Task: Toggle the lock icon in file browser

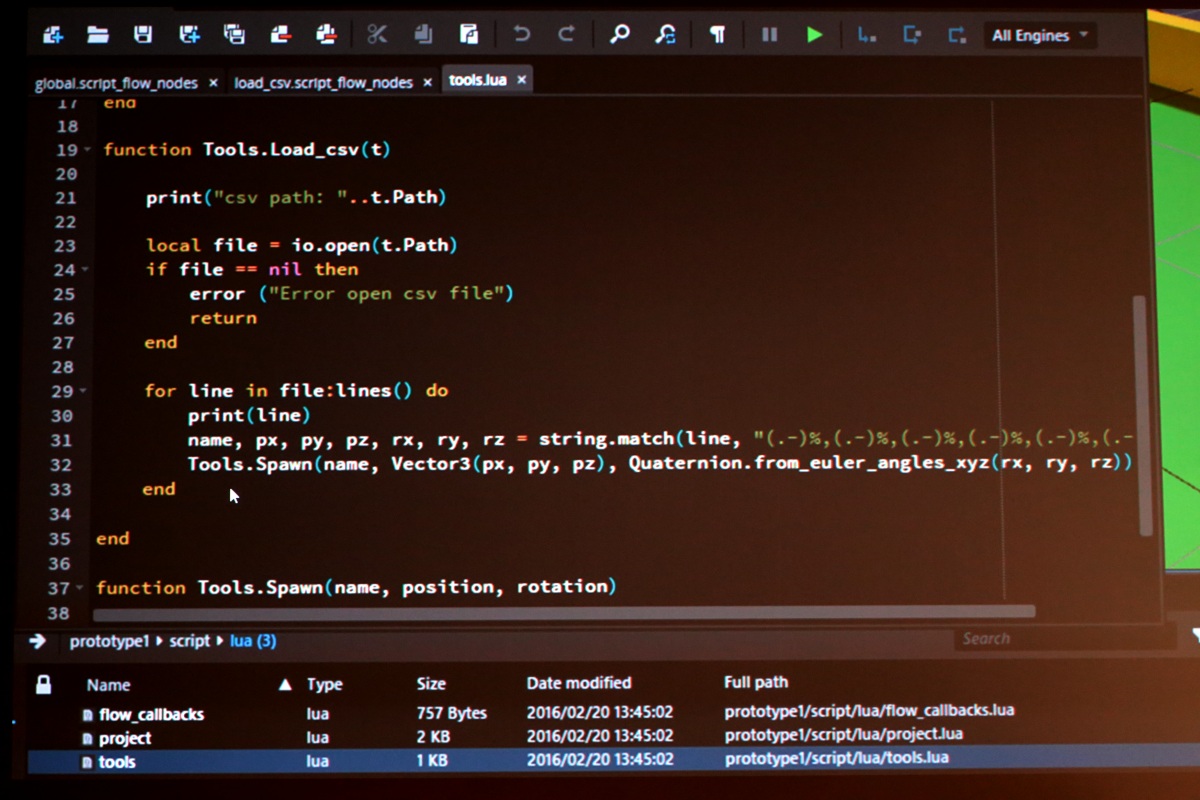Action: coord(43,685)
